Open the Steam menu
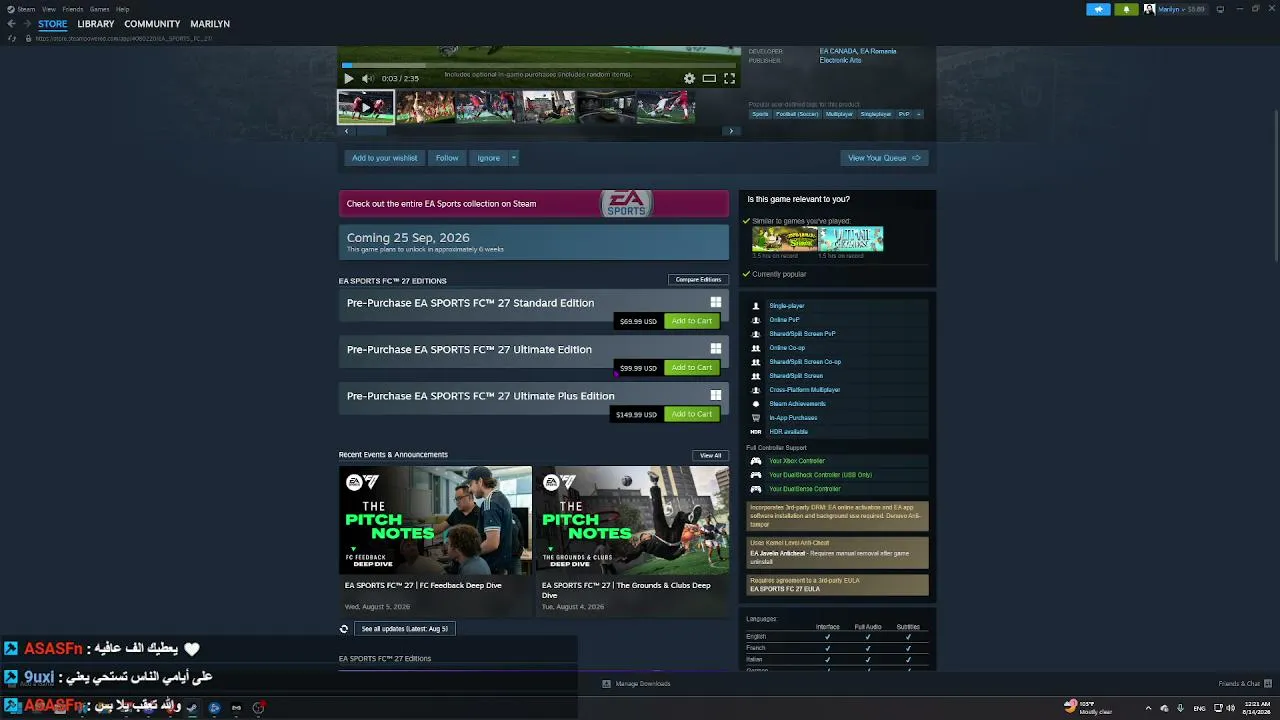 point(26,9)
